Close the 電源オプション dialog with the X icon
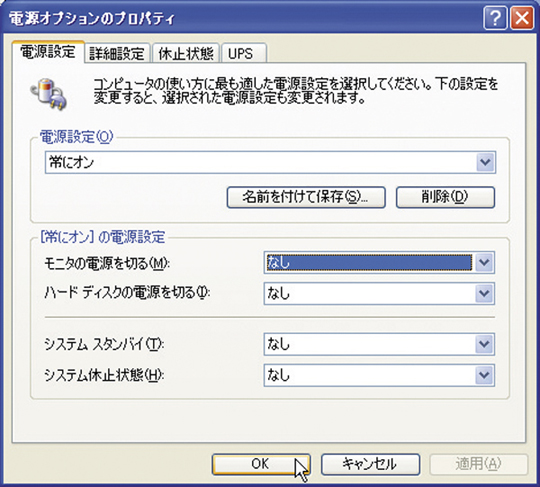Viewport: 540px width, 487px height. (522, 18)
